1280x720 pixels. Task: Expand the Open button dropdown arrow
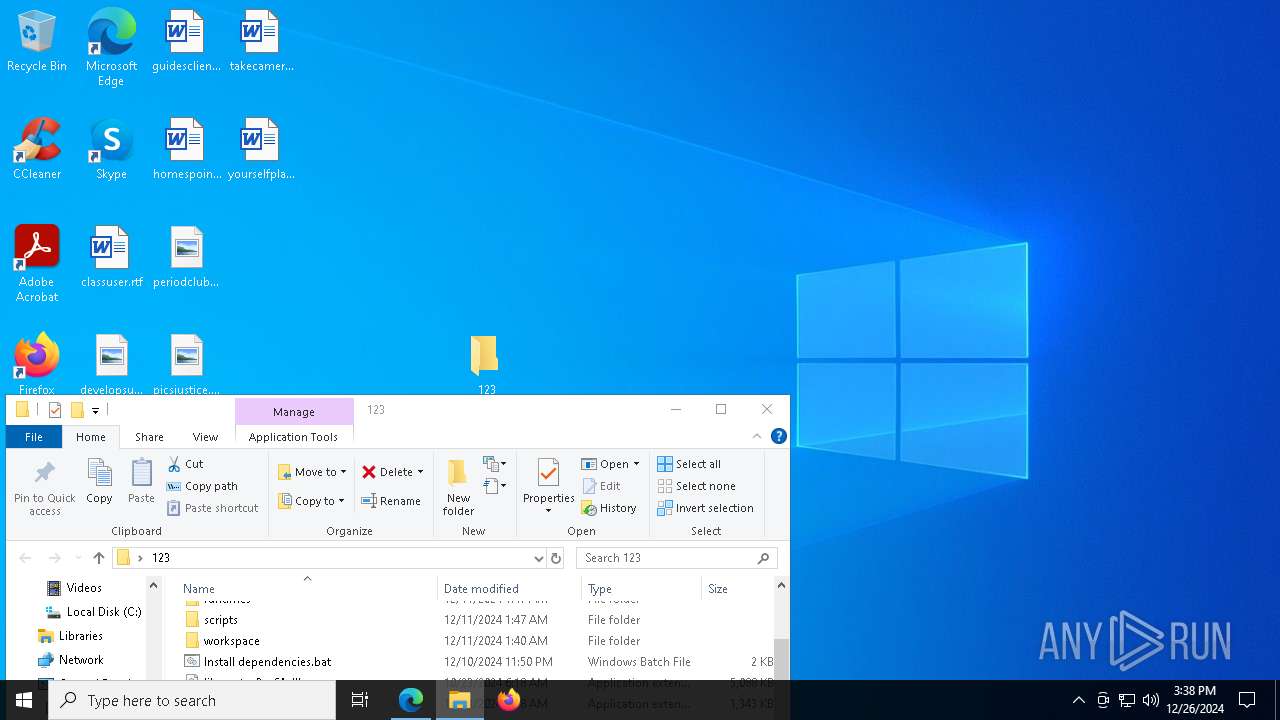coord(636,464)
